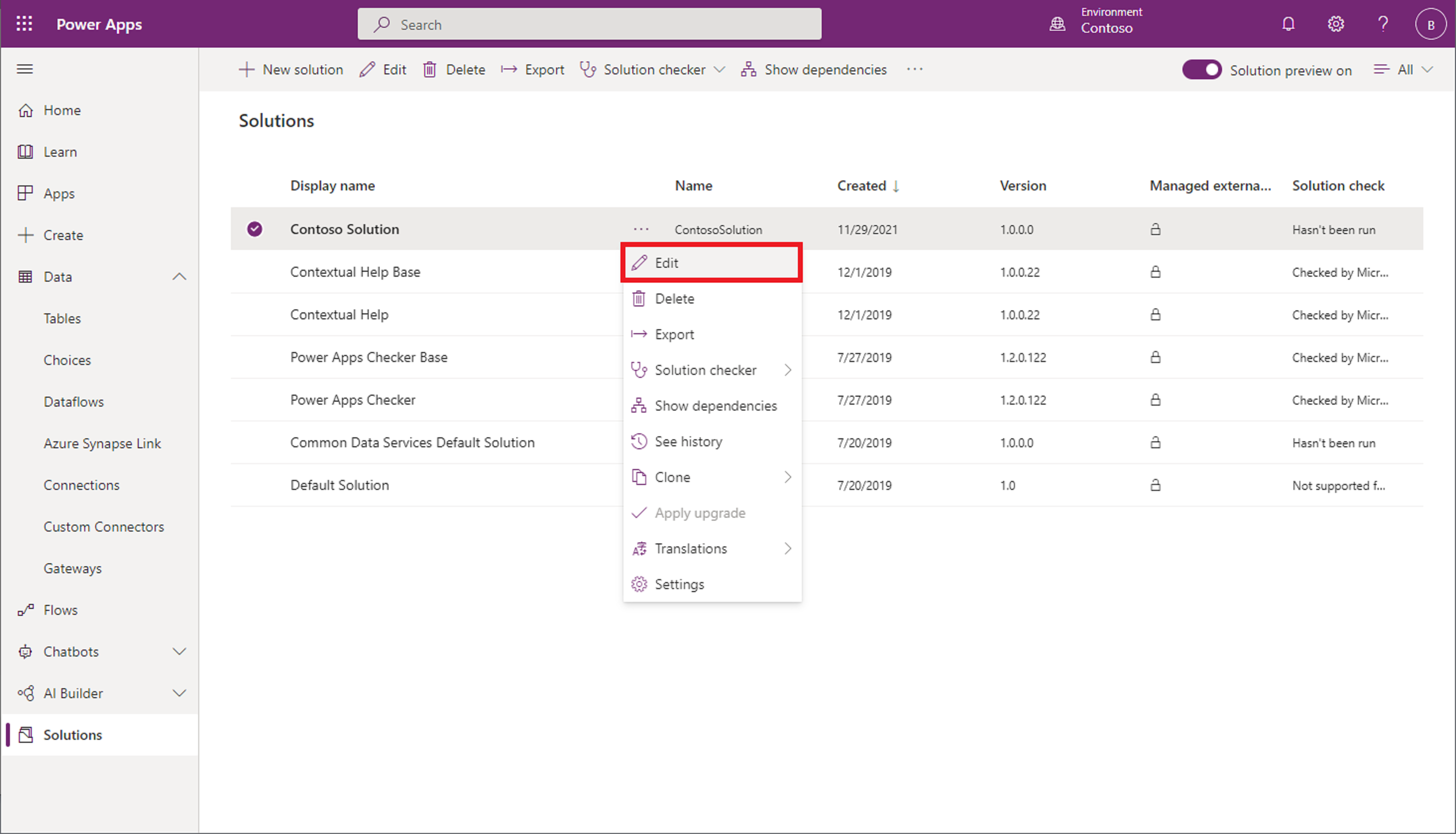The image size is (1456, 834).
Task: Click the notifications bell icon
Action: (1288, 24)
